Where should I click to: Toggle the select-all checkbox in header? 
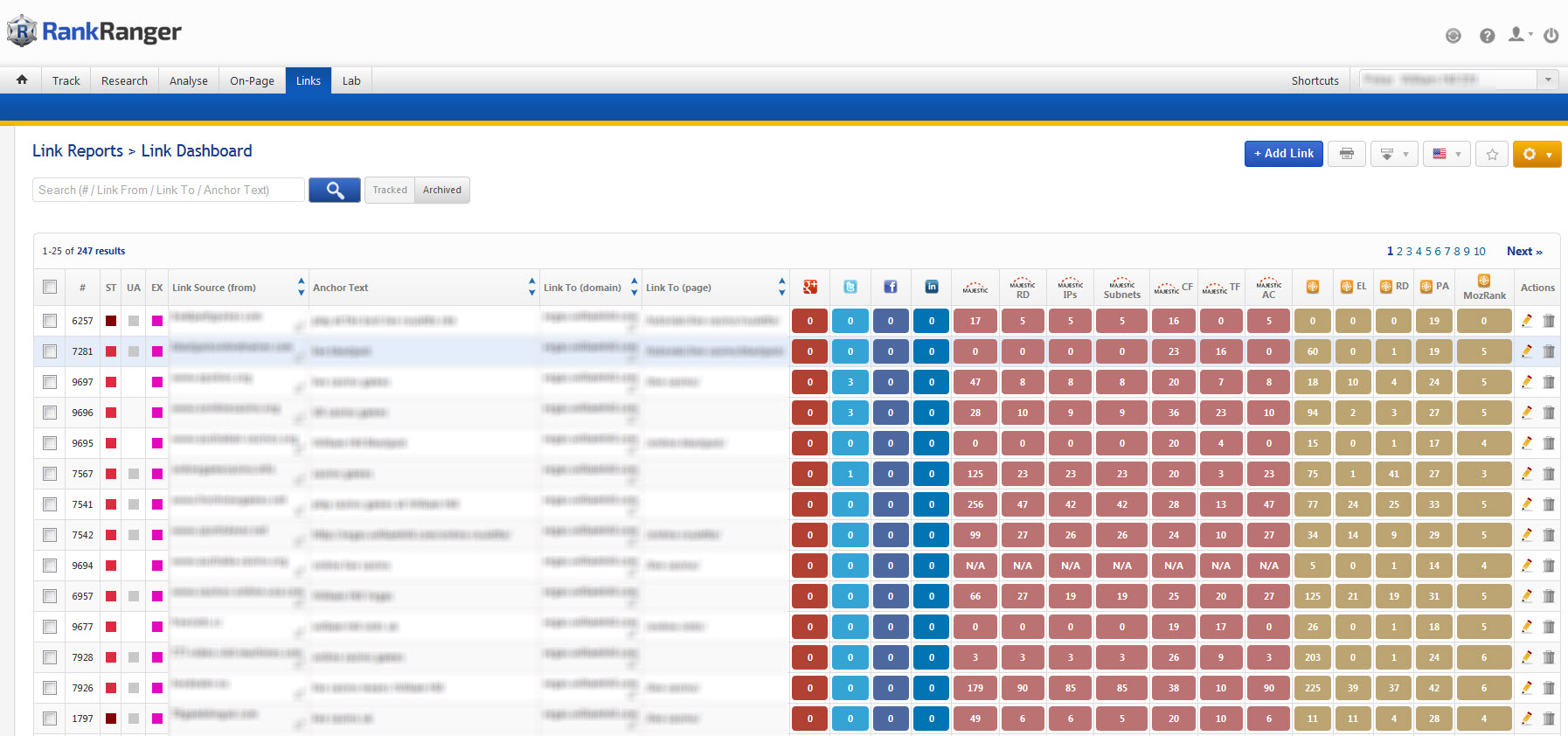(50, 287)
